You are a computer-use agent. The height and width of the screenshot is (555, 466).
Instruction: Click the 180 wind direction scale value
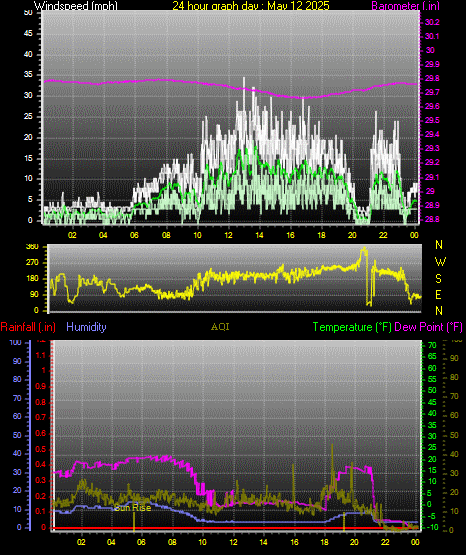point(32,279)
